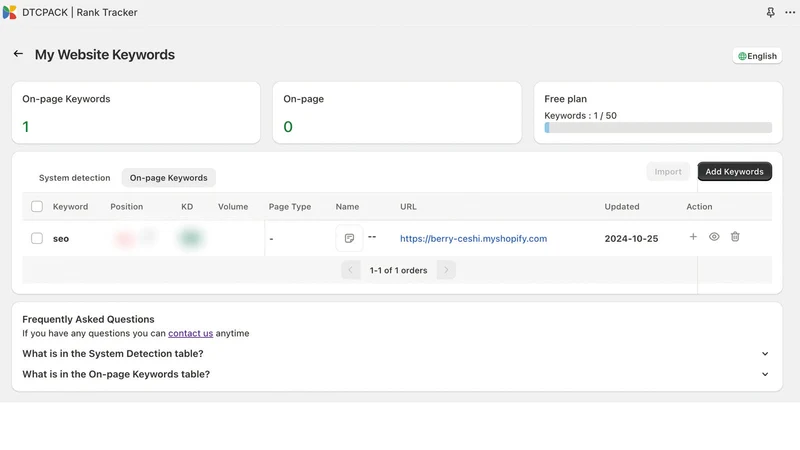Click the Import button
This screenshot has width=800, height=450.
pos(668,171)
